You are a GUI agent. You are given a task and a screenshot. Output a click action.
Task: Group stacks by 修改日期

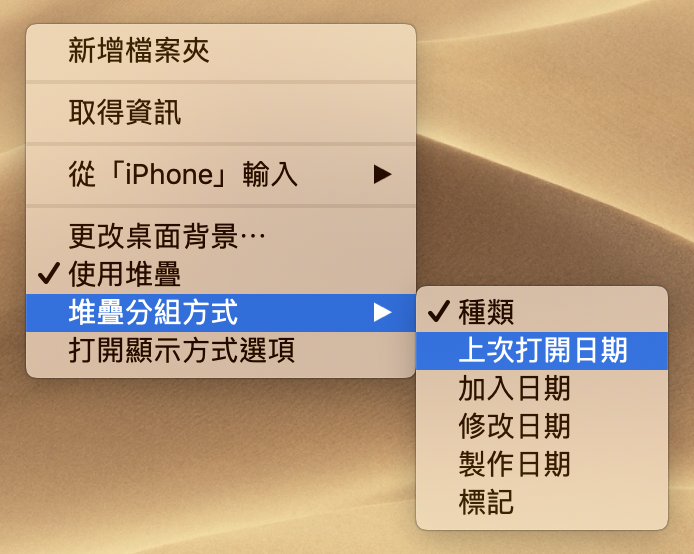(542, 426)
